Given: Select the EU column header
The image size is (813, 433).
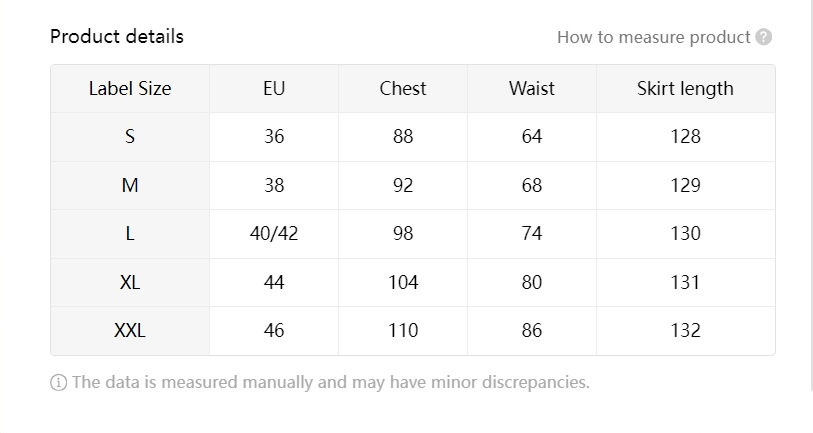Looking at the screenshot, I should pyautogui.click(x=274, y=89).
